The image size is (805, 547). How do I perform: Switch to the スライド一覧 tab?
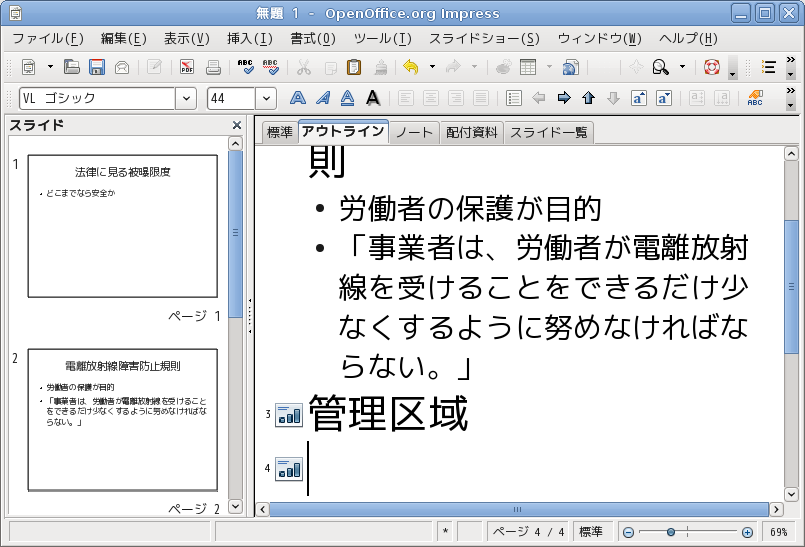548,133
